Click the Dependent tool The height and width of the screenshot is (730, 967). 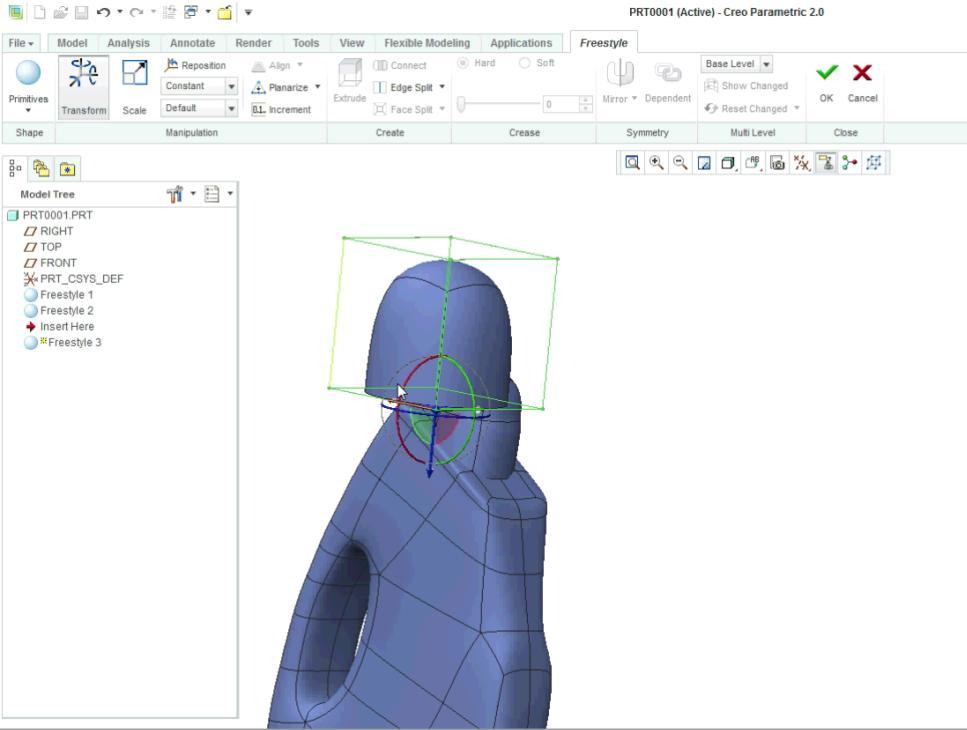pyautogui.click(x=668, y=83)
